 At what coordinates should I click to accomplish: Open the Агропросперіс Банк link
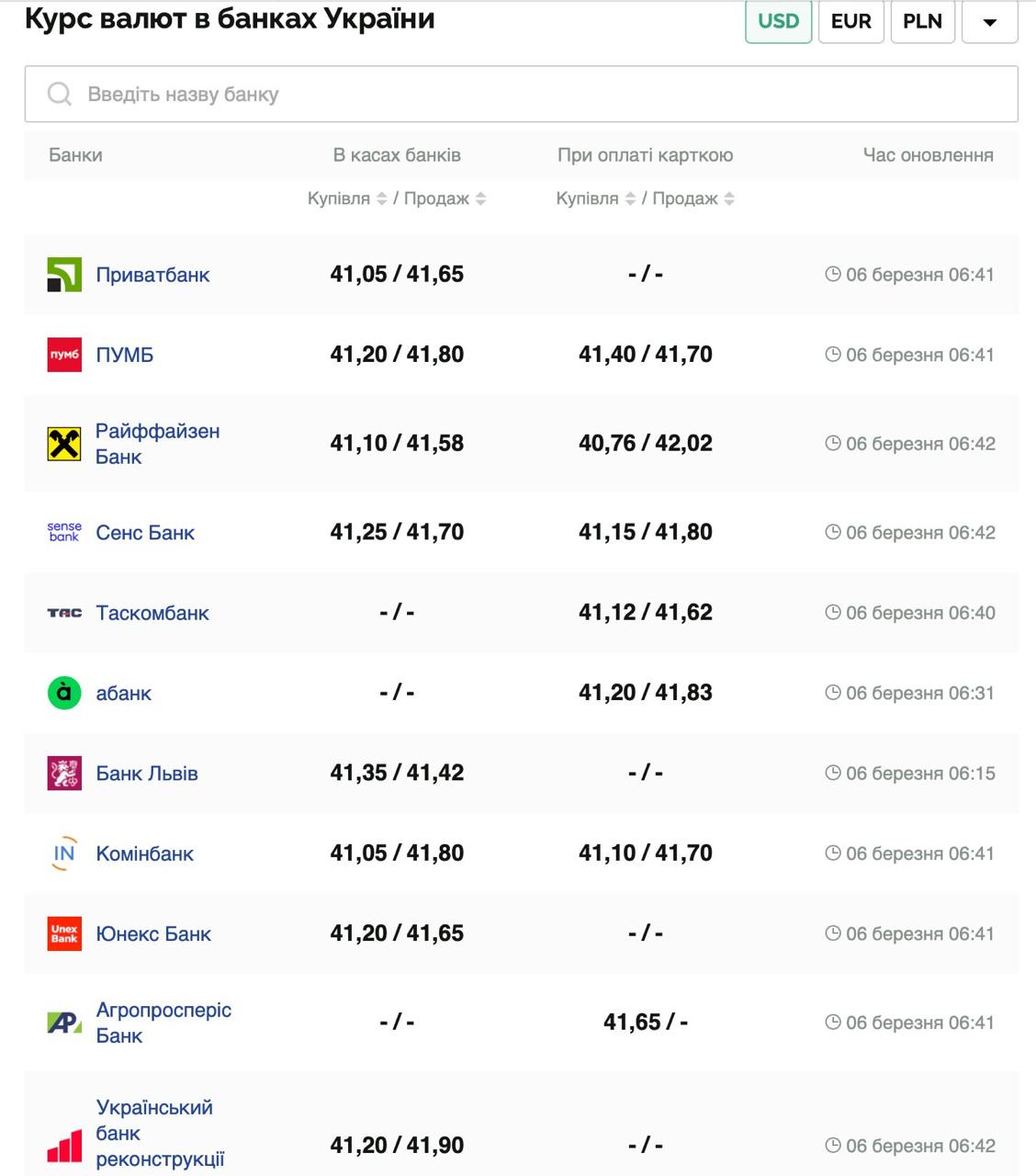click(163, 1023)
